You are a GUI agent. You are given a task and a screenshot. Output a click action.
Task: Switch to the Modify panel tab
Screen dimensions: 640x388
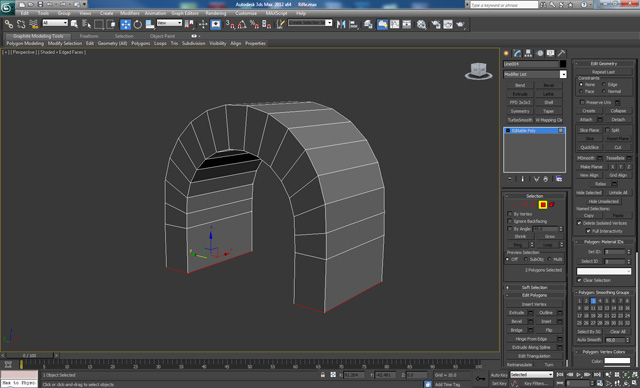pos(518,53)
